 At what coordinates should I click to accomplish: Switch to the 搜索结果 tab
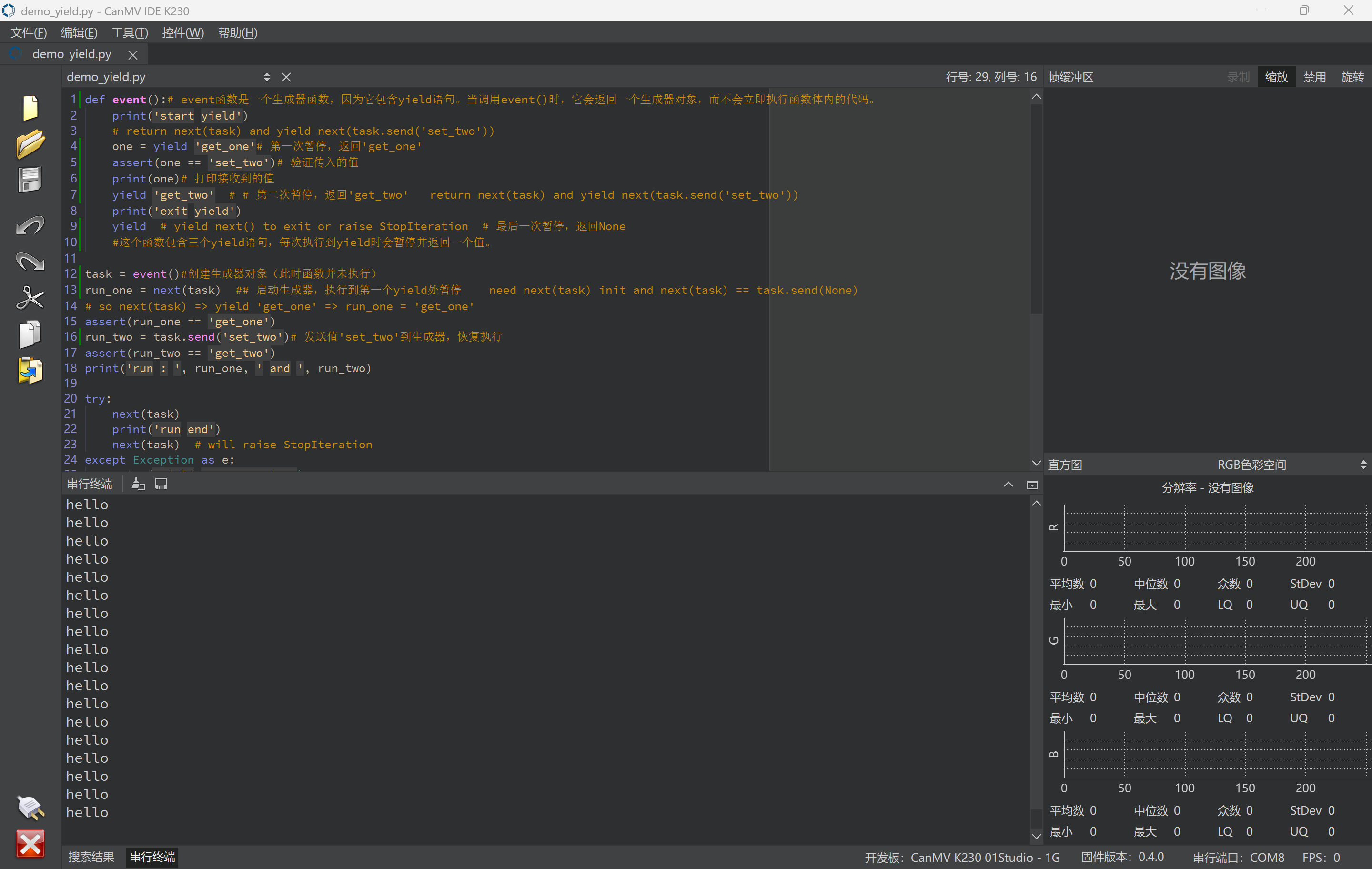pyautogui.click(x=91, y=857)
